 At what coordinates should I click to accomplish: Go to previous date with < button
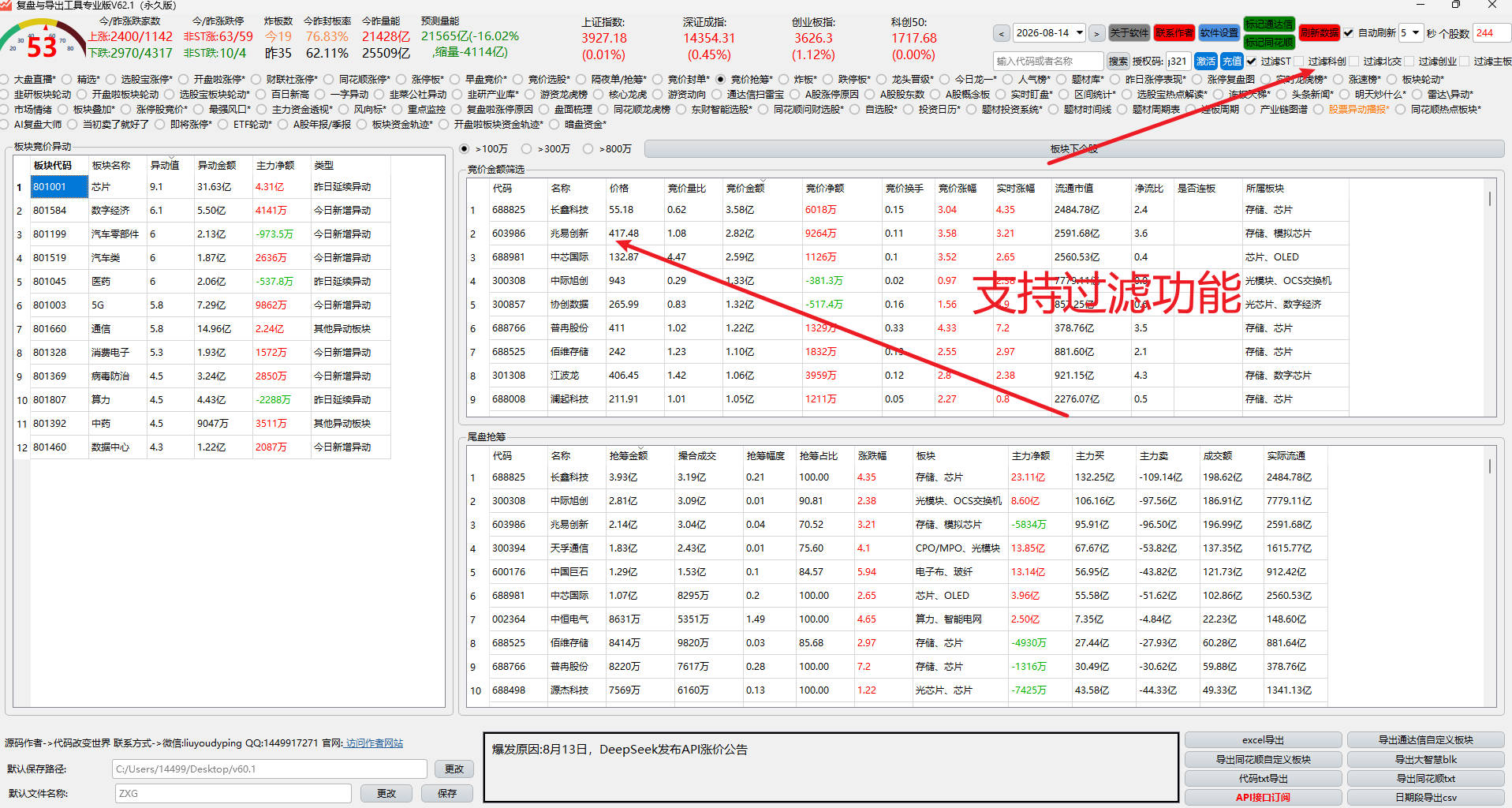point(1002,33)
